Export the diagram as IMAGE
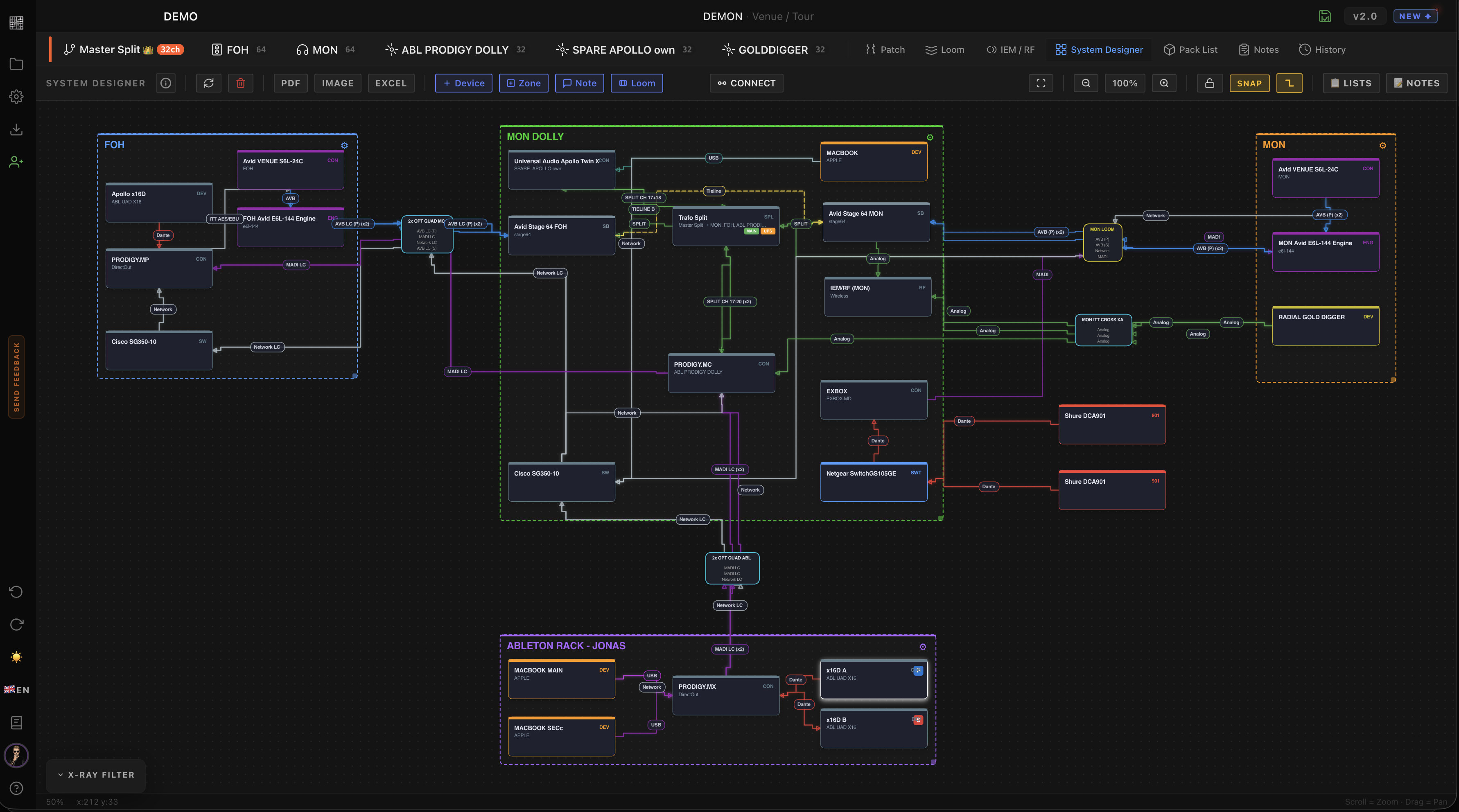The image size is (1459, 812). pyautogui.click(x=338, y=83)
